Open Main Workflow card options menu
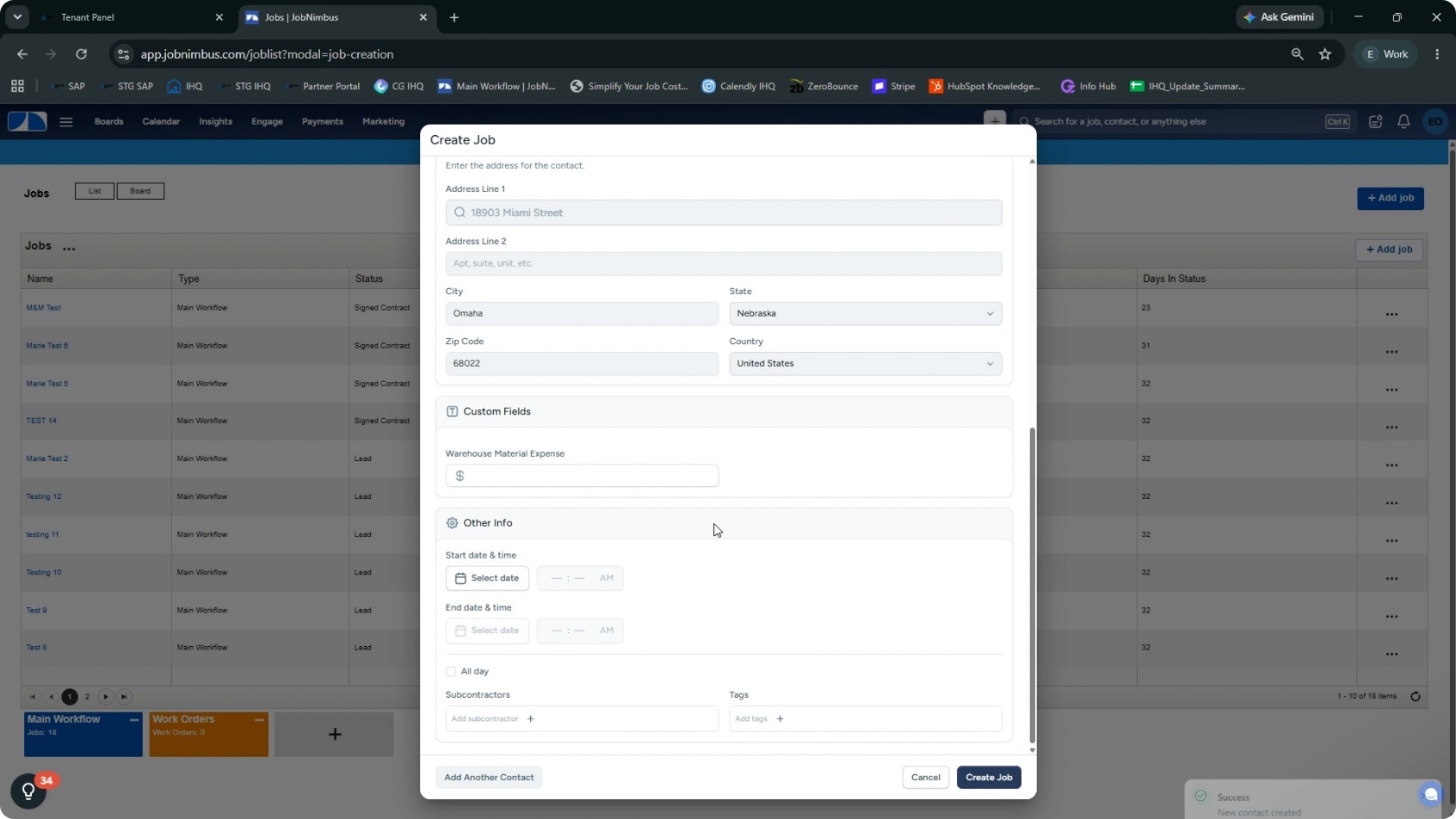Screen dimensions: 1456x819 134,720
